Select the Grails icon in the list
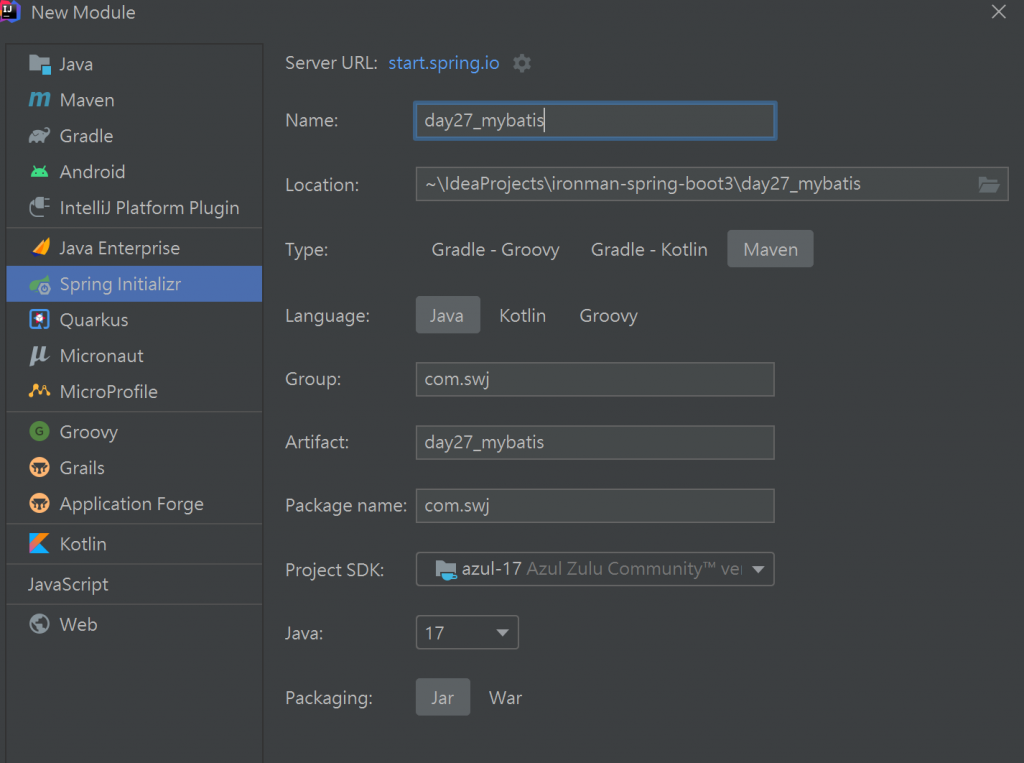Viewport: 1024px width, 763px height. pos(40,468)
